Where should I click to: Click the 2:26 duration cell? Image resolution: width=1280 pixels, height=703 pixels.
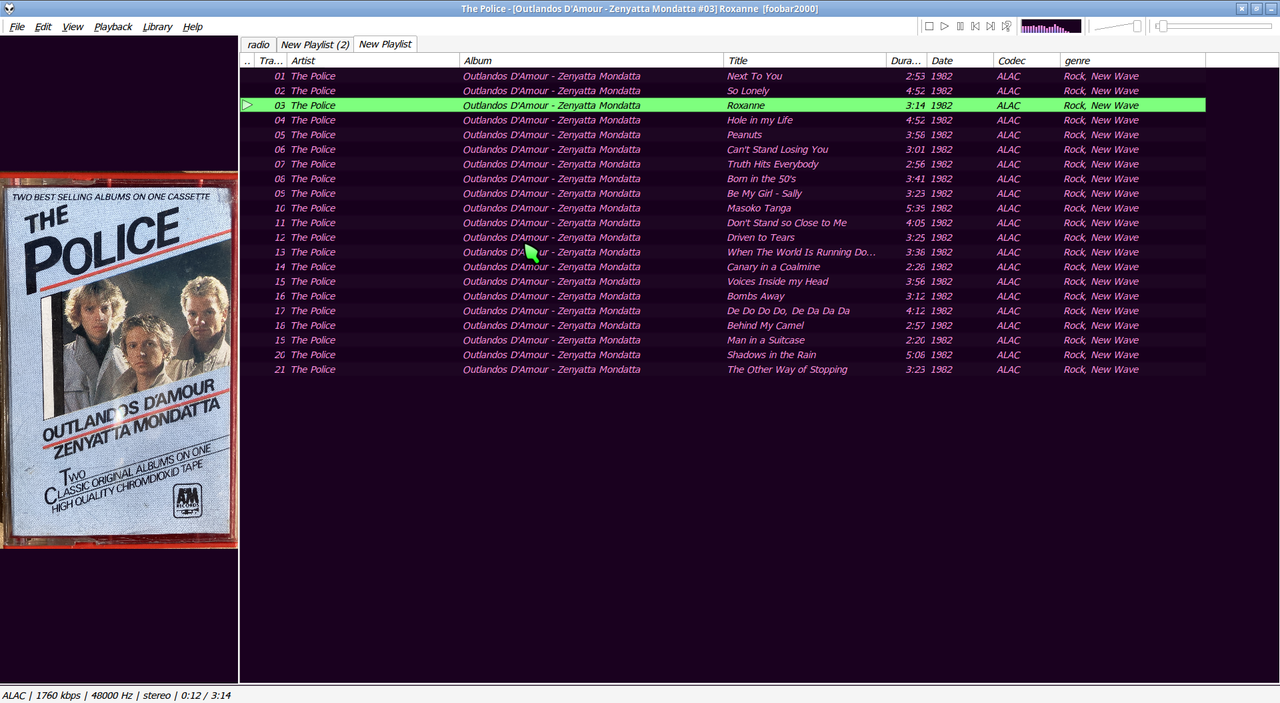[x=914, y=267]
